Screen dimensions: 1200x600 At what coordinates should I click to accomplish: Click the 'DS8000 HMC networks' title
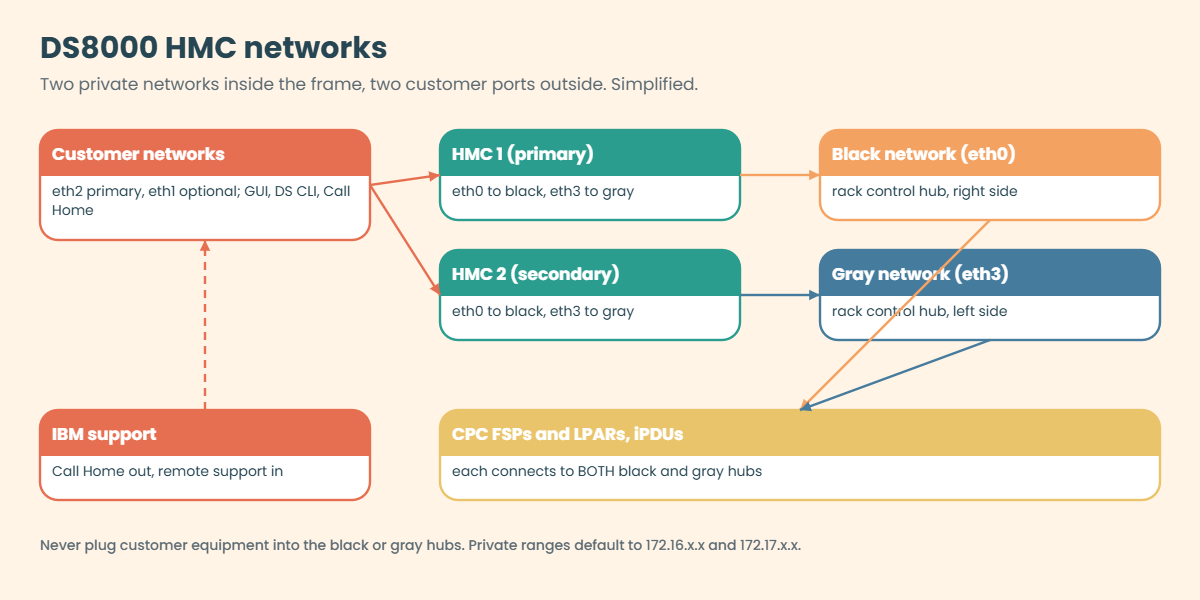point(213,47)
